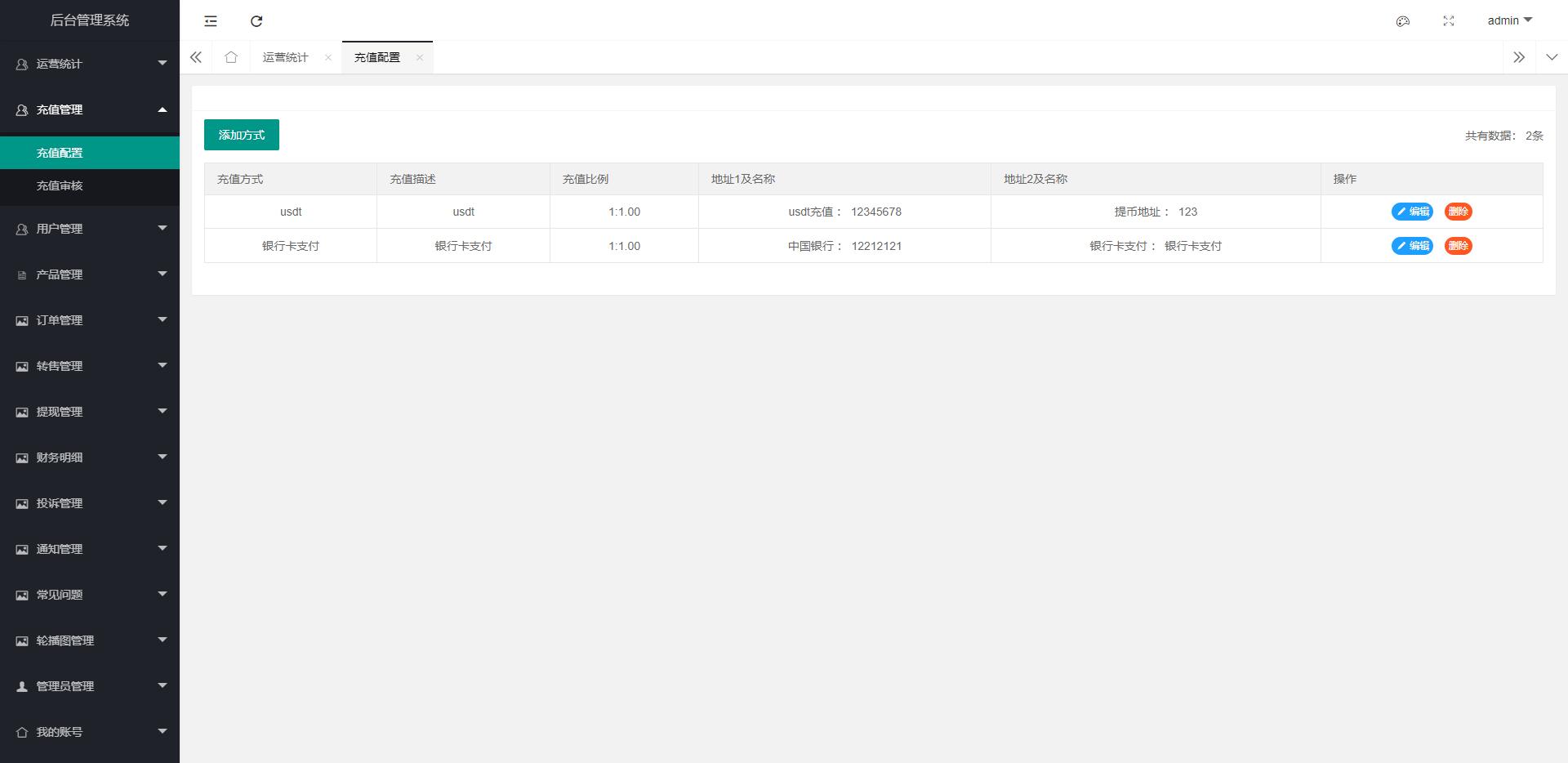Image resolution: width=1568 pixels, height=763 pixels.
Task: Go to the home tab icon
Action: [231, 57]
